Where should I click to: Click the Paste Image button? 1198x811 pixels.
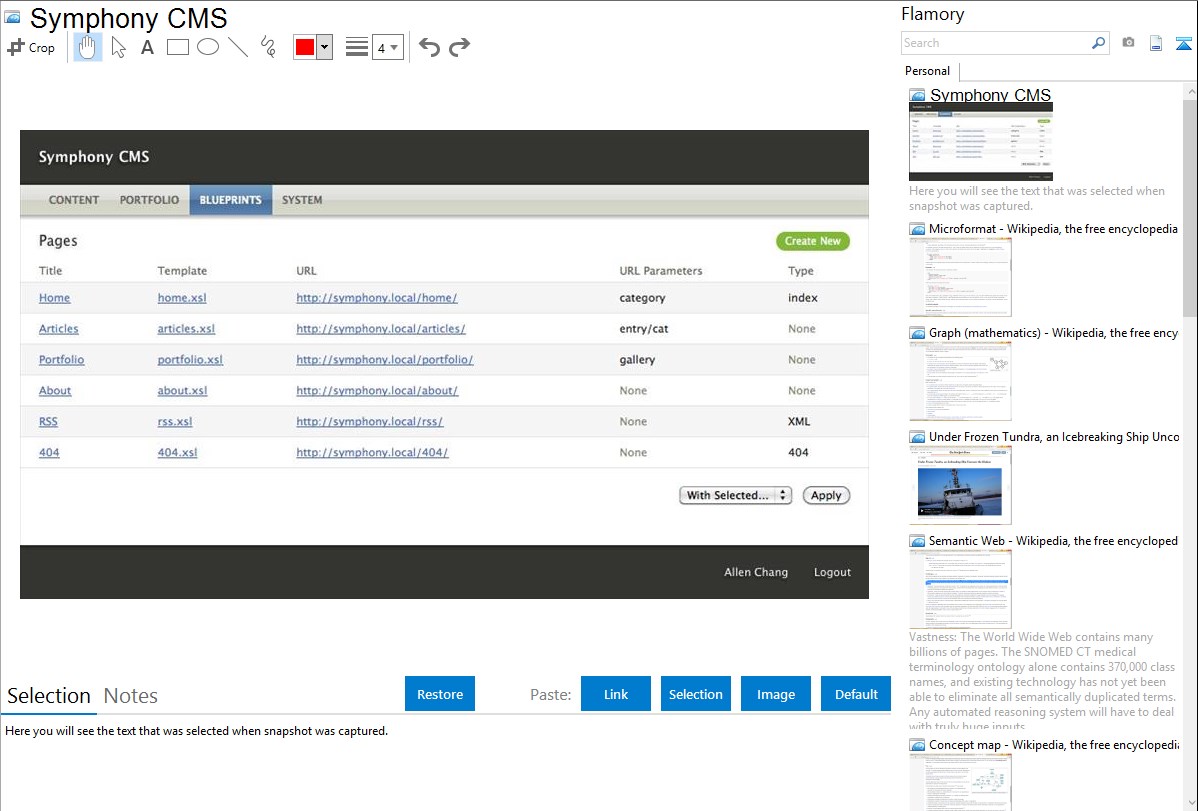pyautogui.click(x=776, y=694)
